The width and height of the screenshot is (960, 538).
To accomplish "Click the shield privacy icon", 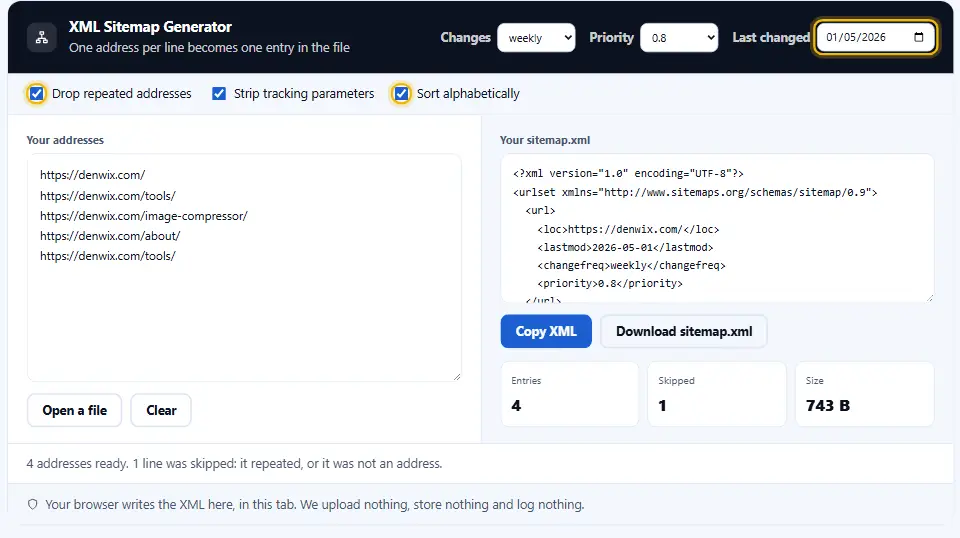I will (32, 504).
